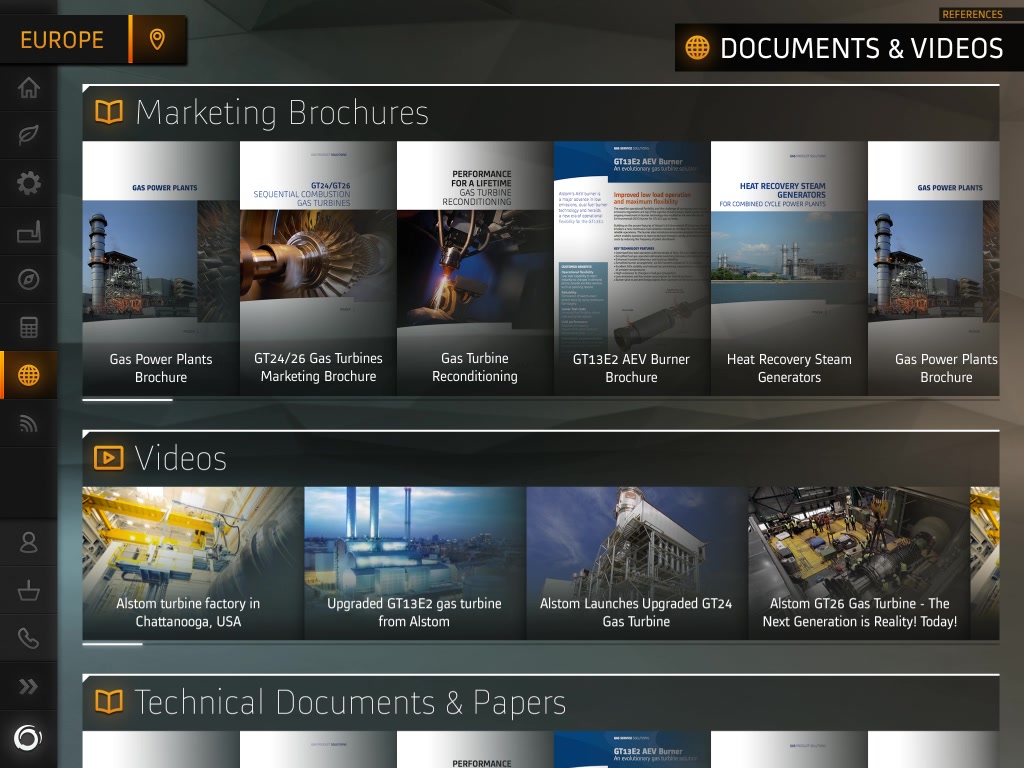This screenshot has width=1024, height=768.
Task: Click the Alstom swirl logo icon
Action: 29,738
